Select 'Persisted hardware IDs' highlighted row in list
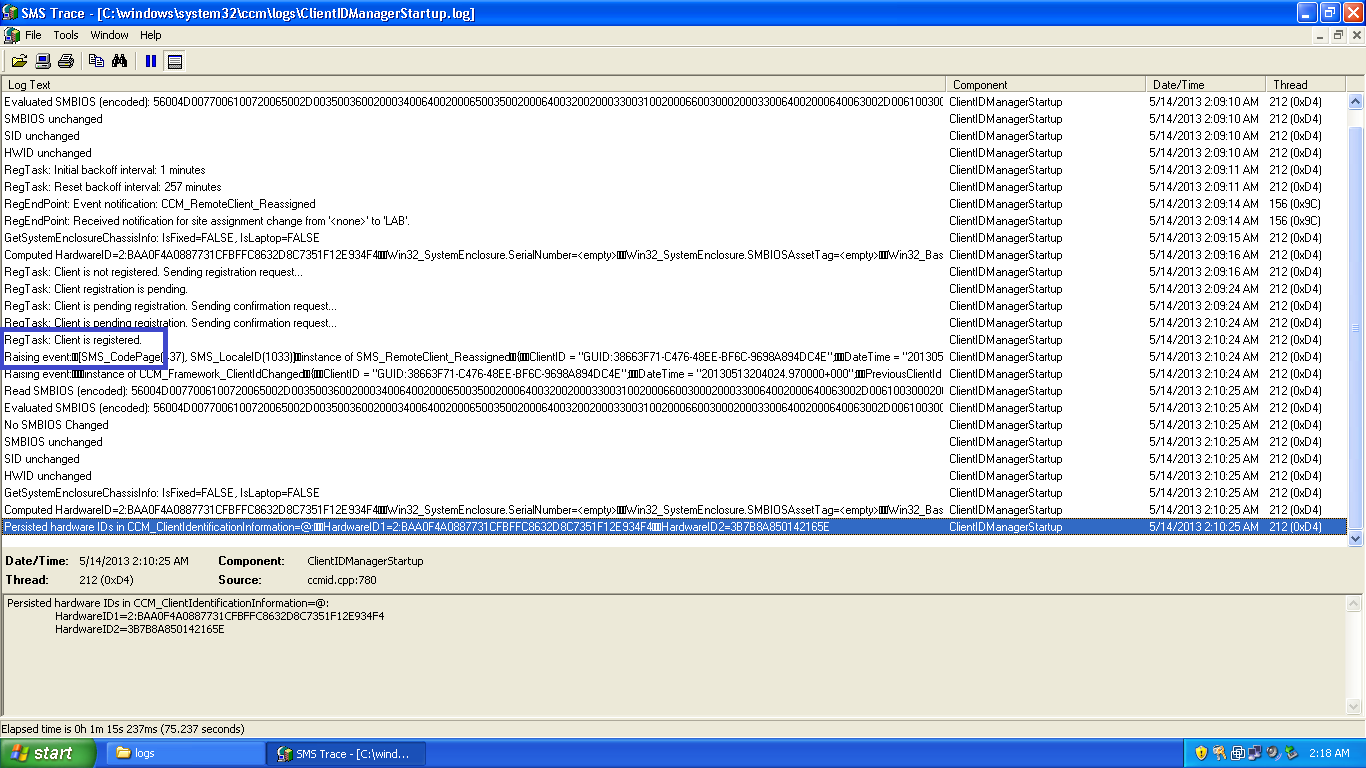This screenshot has width=1366, height=768. tap(675, 527)
